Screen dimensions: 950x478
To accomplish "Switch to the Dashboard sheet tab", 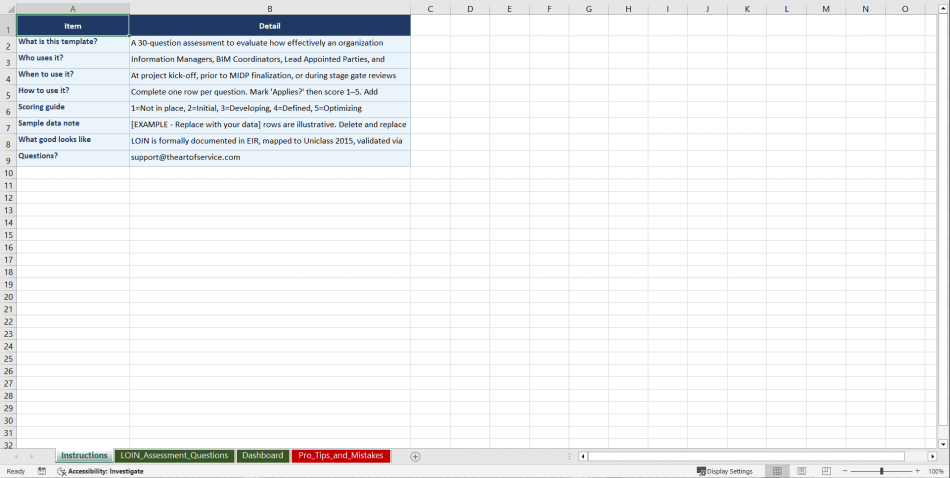I will pyautogui.click(x=262, y=456).
